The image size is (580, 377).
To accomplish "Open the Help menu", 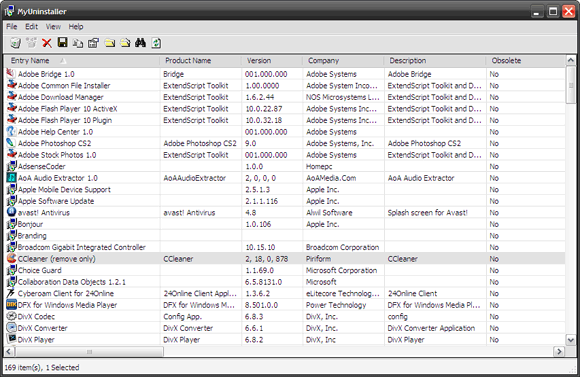I will [x=76, y=27].
